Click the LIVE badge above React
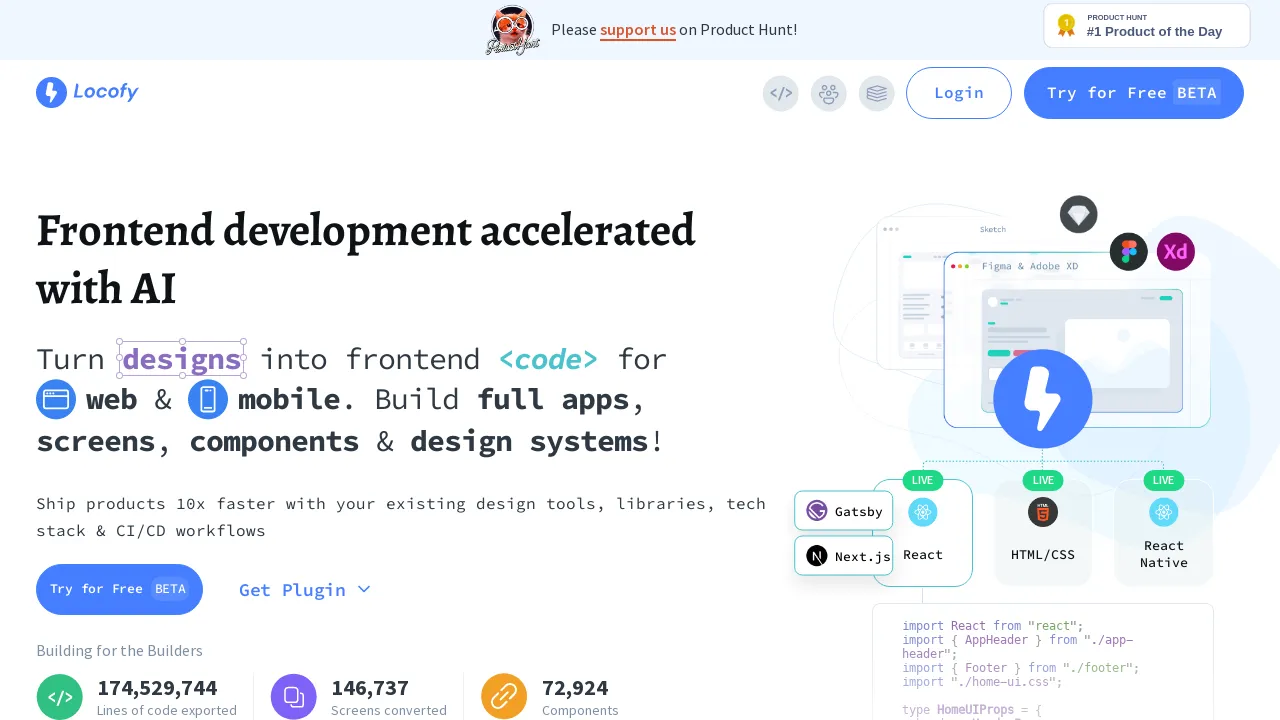This screenshot has height=720, width=1280. [x=923, y=480]
